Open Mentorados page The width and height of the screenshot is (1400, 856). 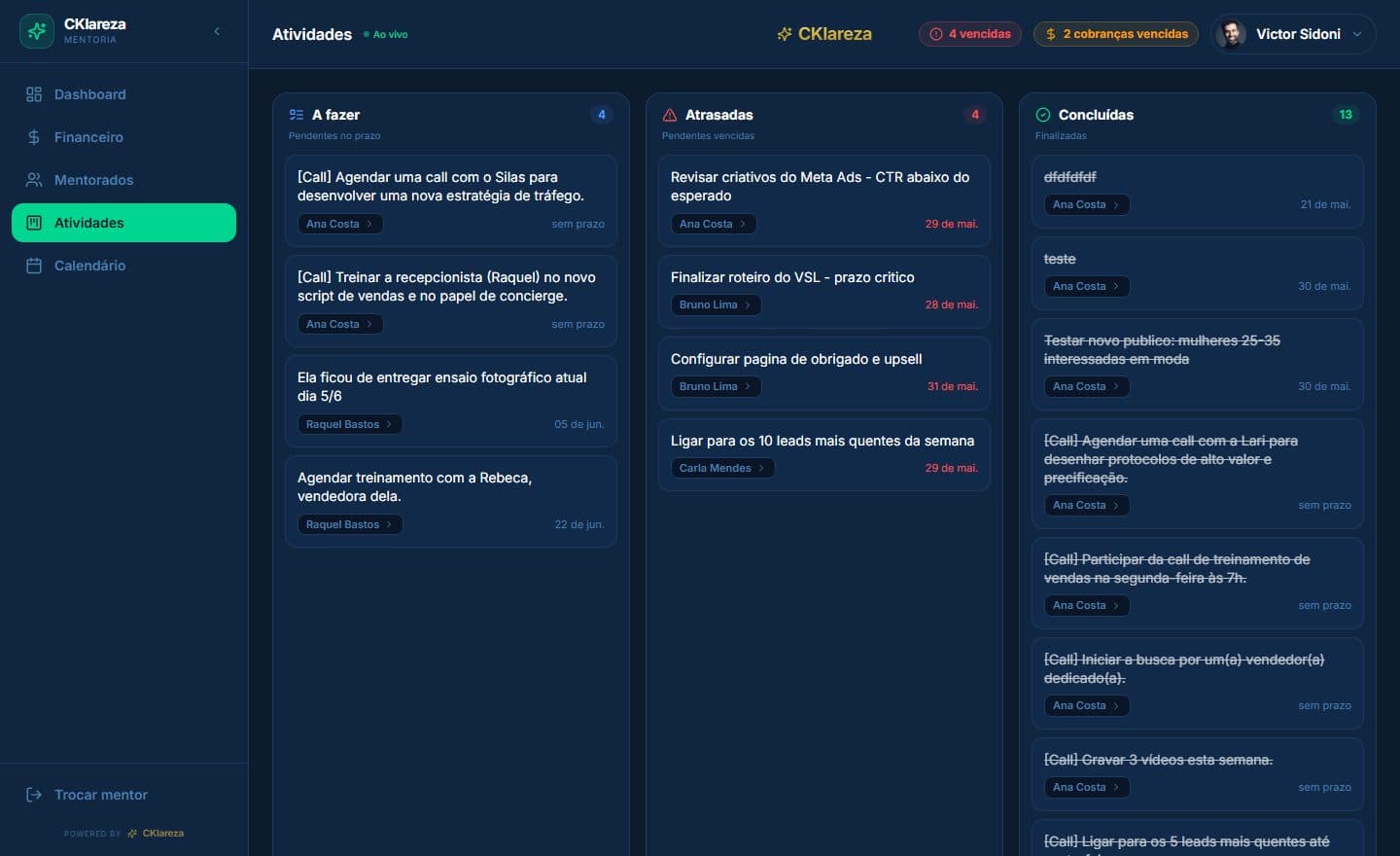click(123, 180)
